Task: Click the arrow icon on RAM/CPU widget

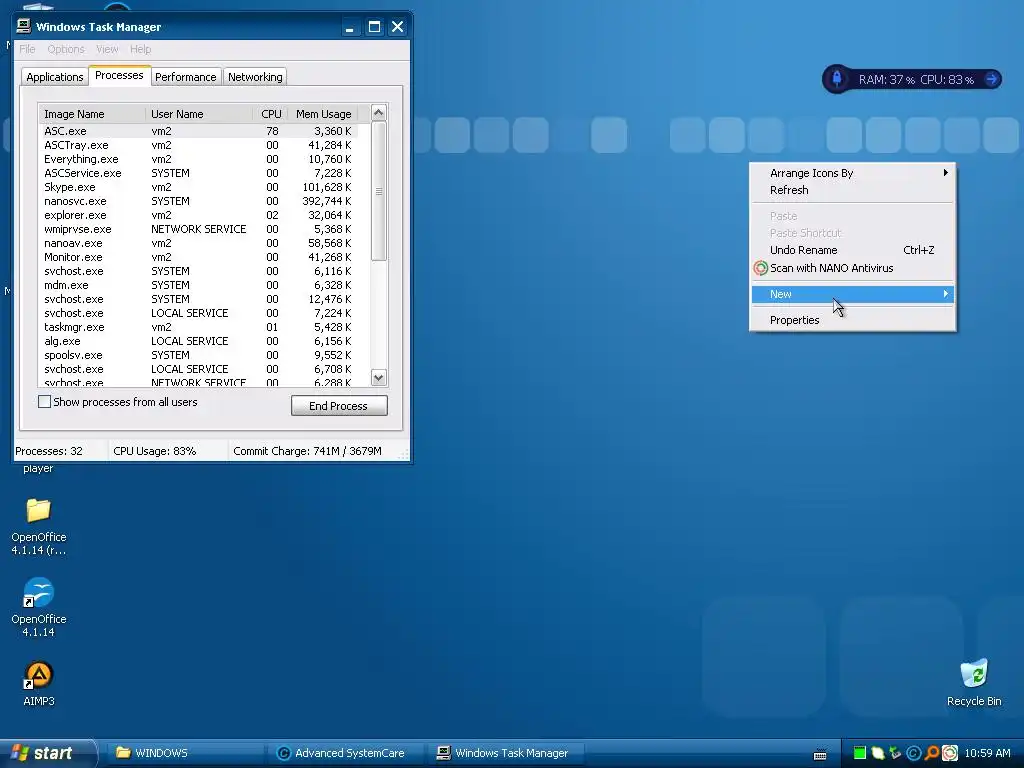Action: (x=991, y=79)
